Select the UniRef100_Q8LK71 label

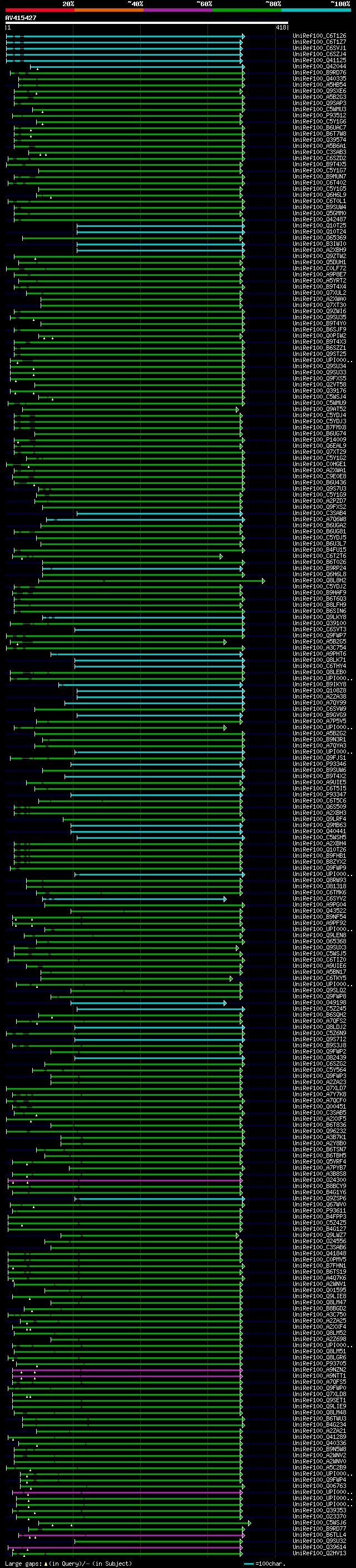pos(319,660)
